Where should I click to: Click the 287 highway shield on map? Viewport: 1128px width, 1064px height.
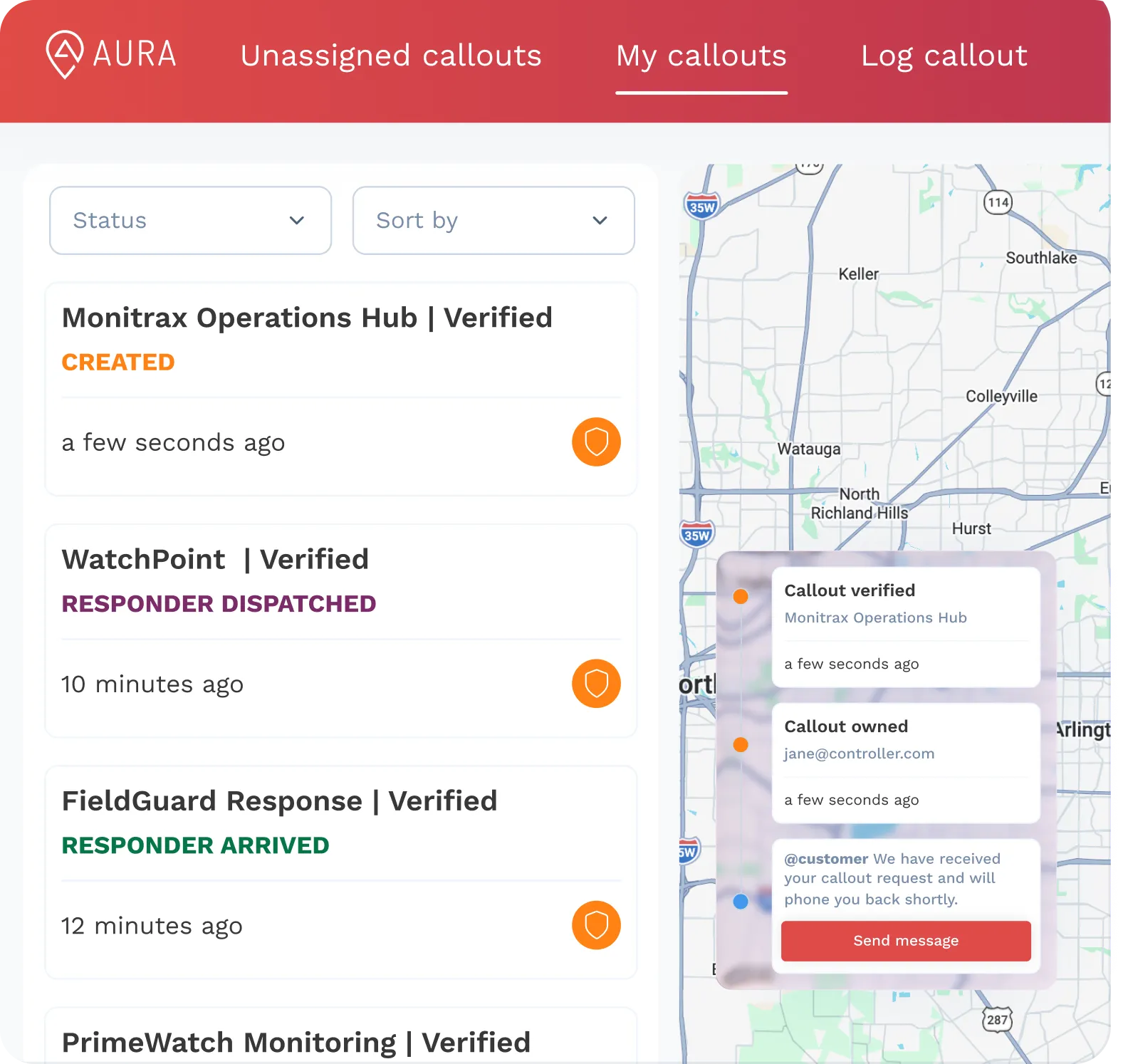click(997, 1020)
